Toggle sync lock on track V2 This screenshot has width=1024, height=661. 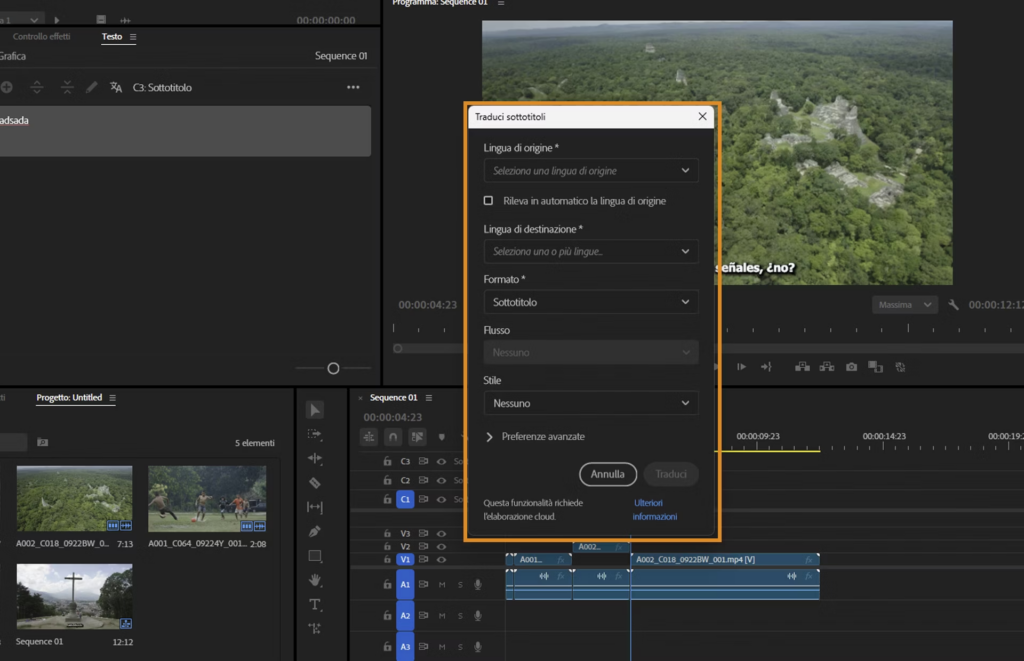click(423, 546)
